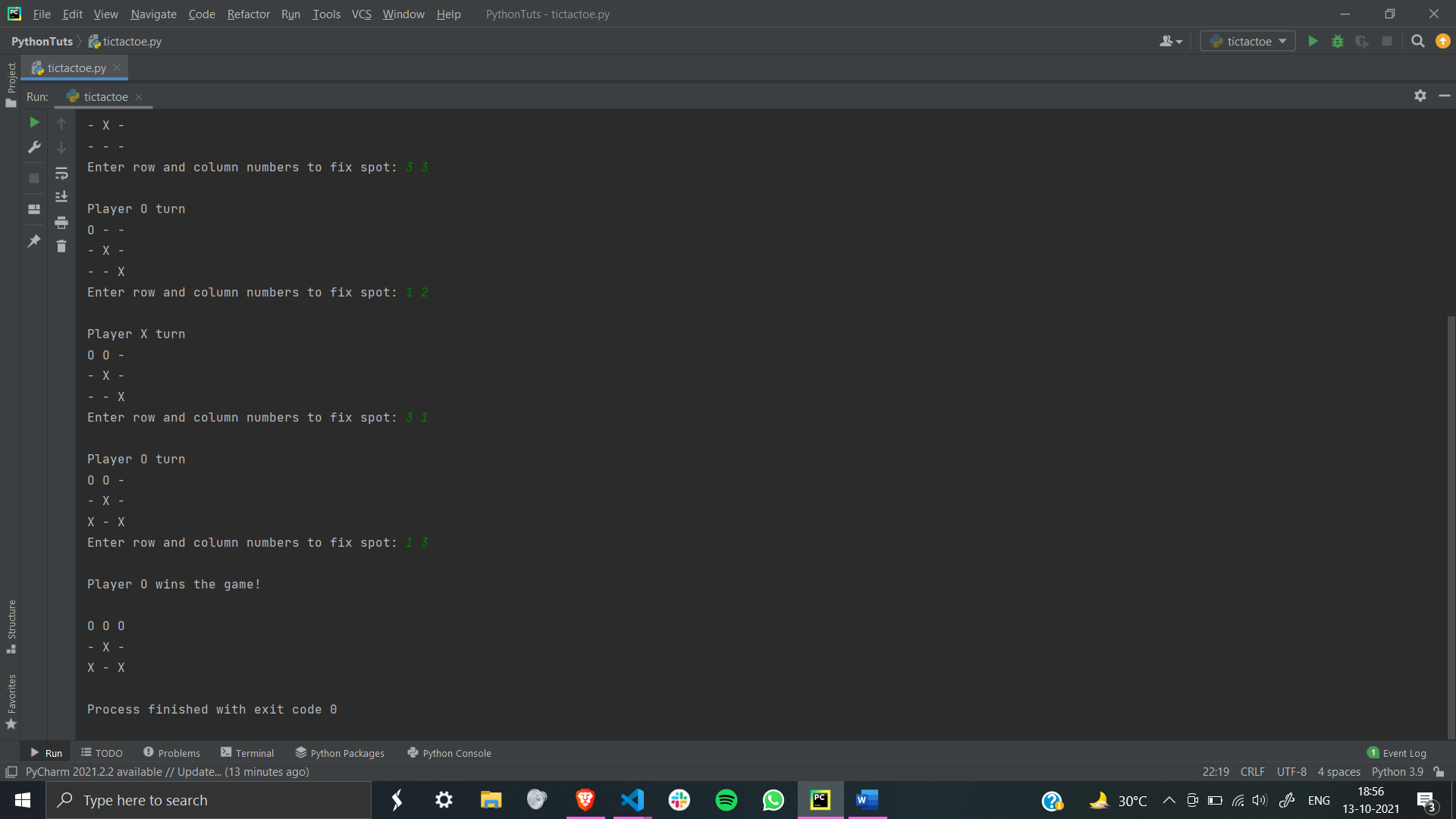Toggle Pin Tab icon in Run panel
The width and height of the screenshot is (1456, 819).
click(34, 241)
